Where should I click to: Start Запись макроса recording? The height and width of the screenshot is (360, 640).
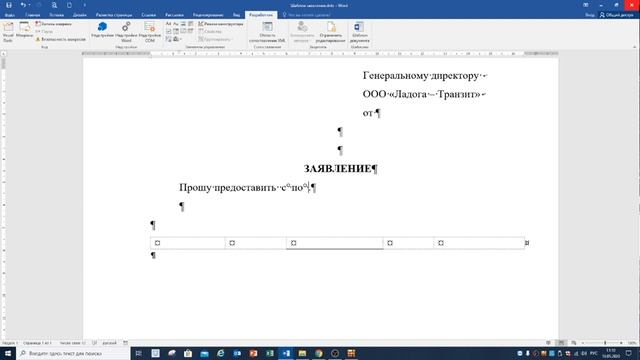point(53,24)
